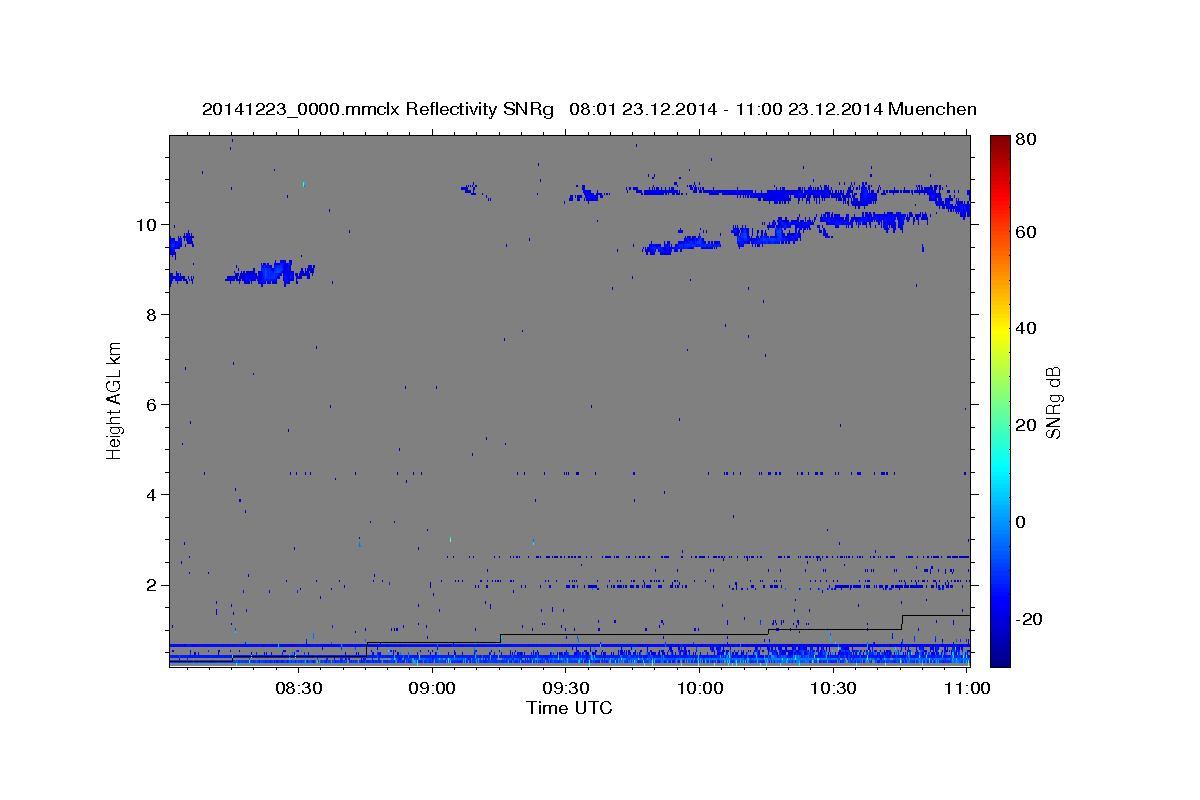The width and height of the screenshot is (1200, 800).
Task: Click the 10:00 time tick label
Action: click(700, 688)
